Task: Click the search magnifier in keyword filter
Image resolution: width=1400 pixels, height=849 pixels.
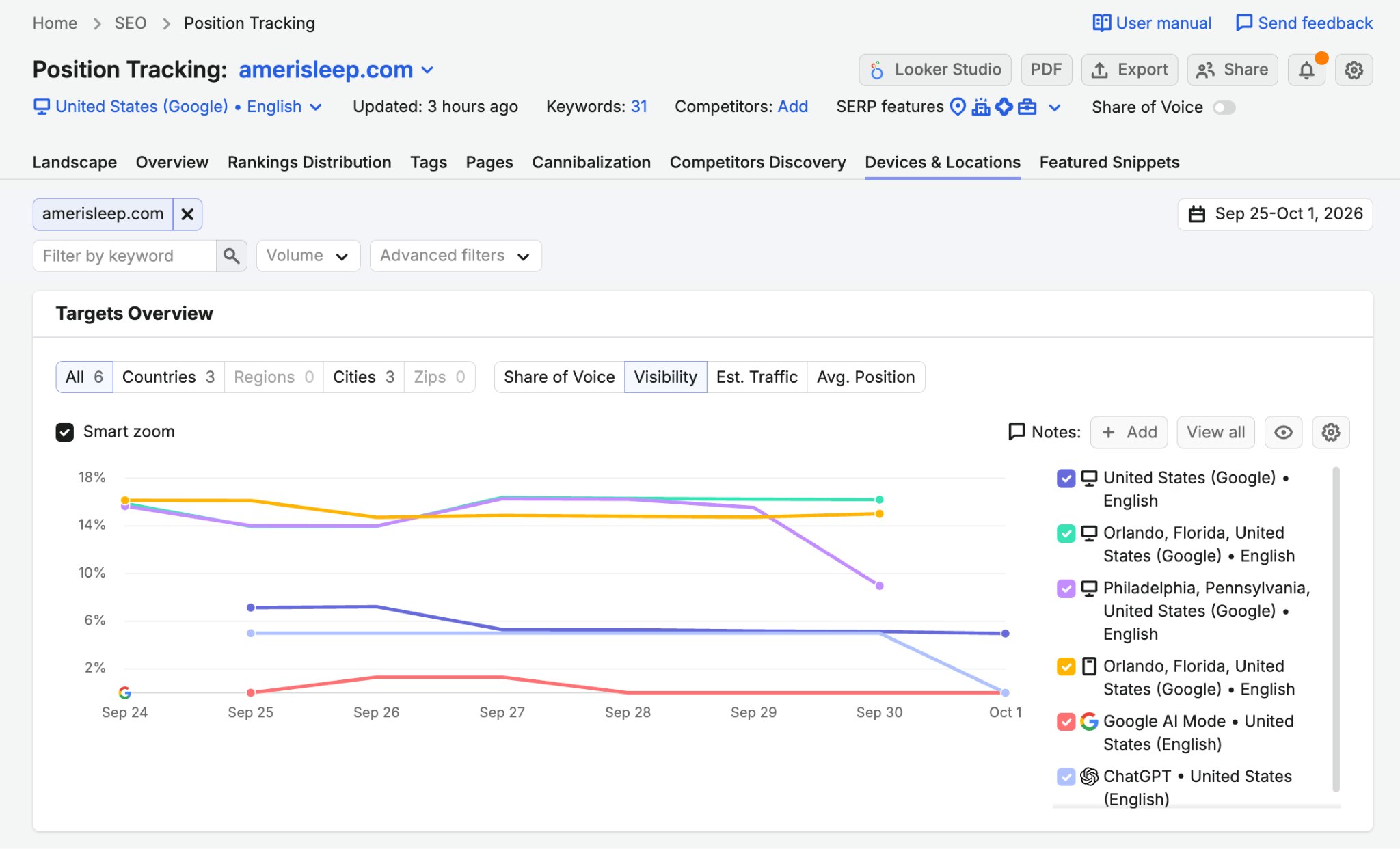Action: [232, 256]
